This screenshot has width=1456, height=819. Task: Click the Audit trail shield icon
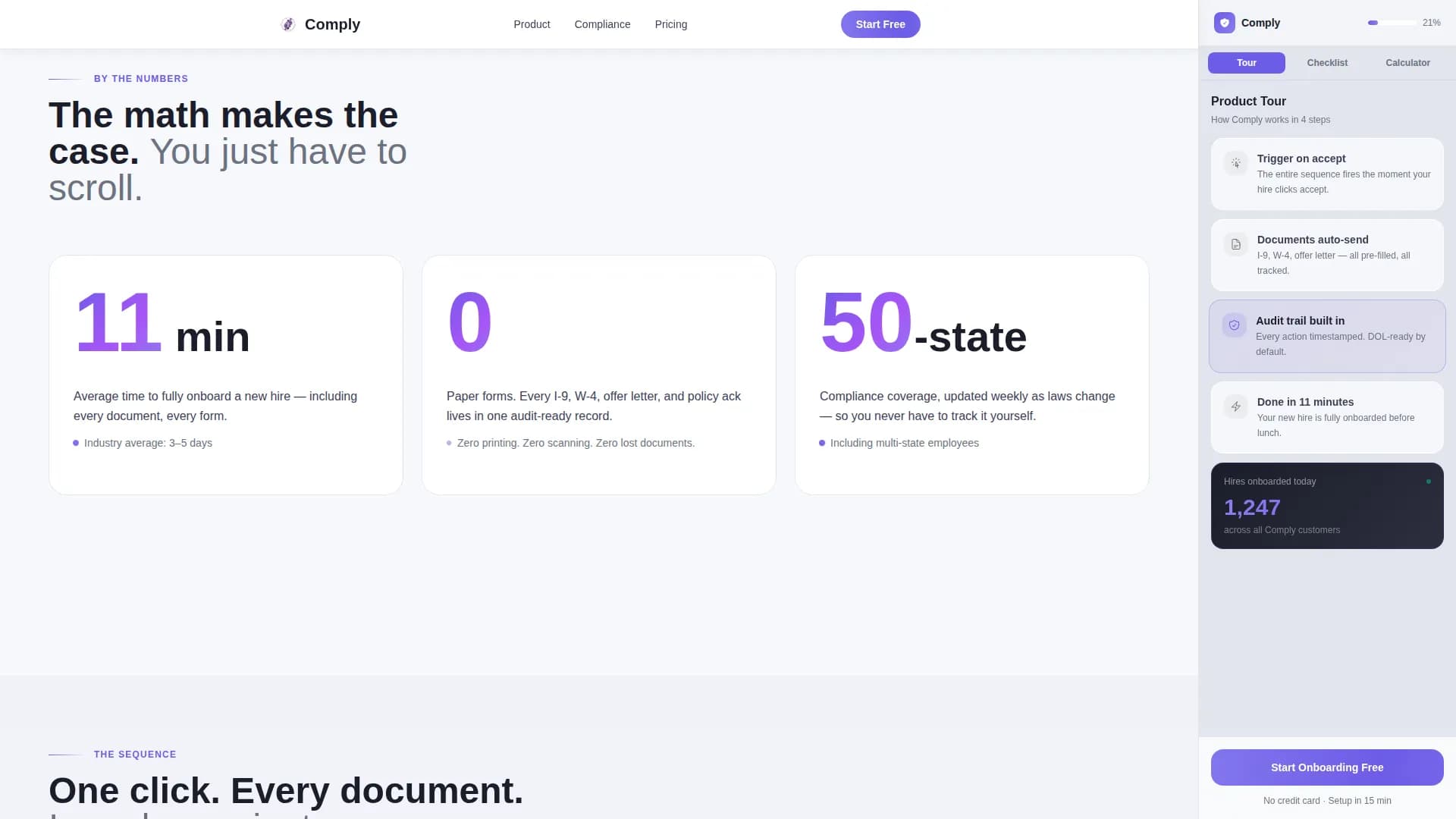[x=1235, y=325]
